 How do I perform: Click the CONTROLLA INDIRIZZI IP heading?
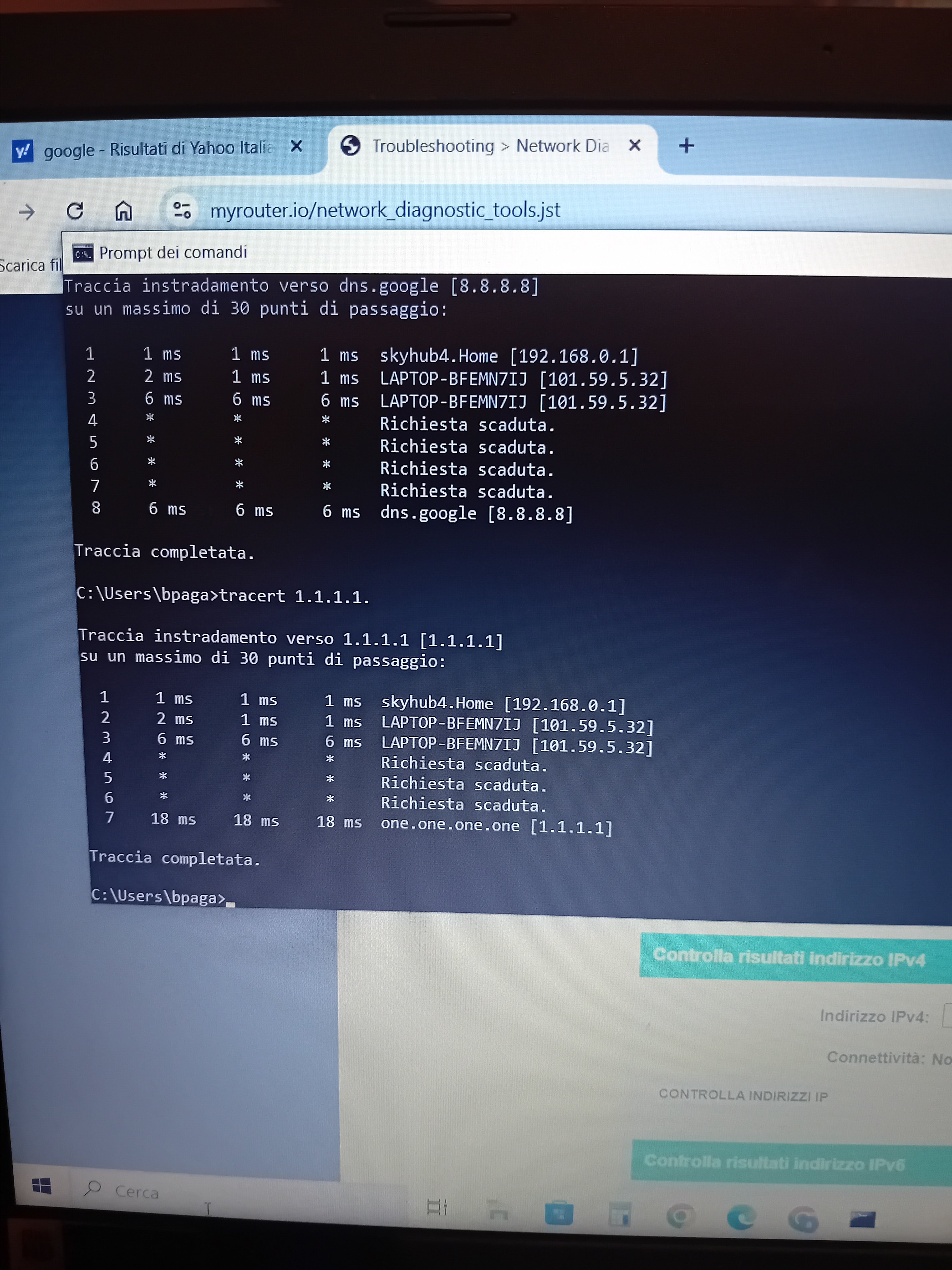tap(743, 1095)
